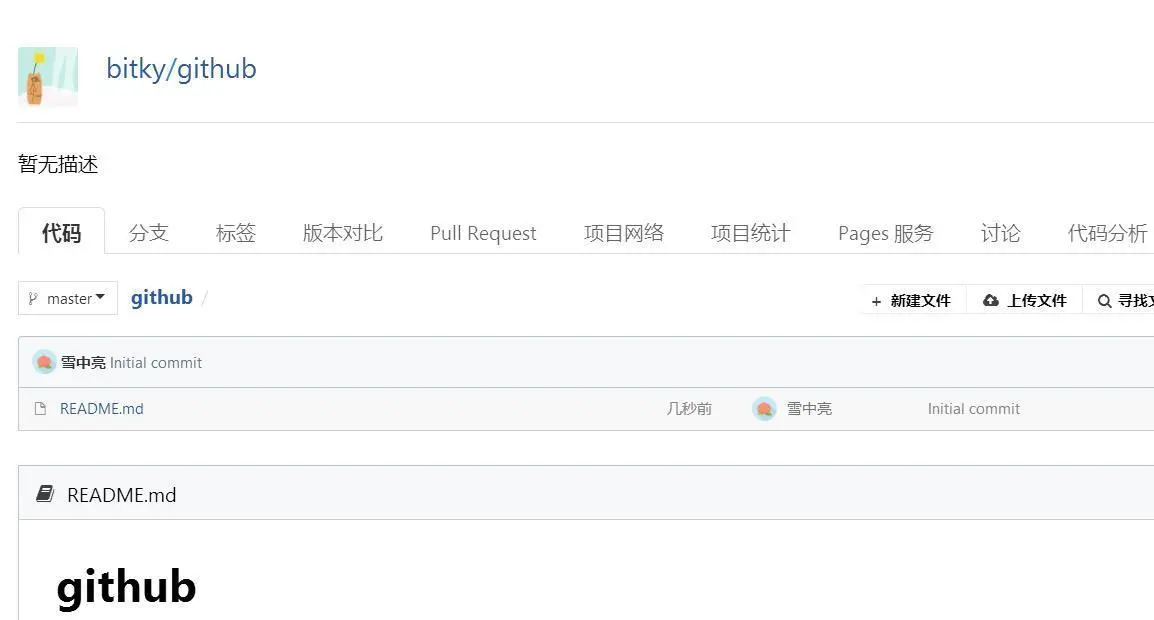
Task: Switch to the 分支 tab
Action: pyautogui.click(x=149, y=232)
